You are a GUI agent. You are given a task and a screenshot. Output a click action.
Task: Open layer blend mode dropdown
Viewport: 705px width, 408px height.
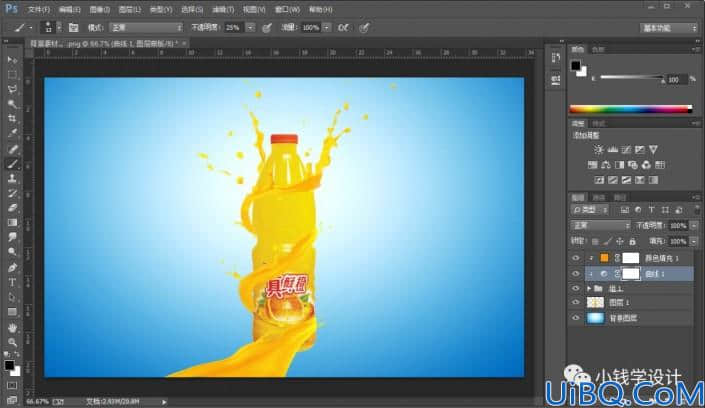600,225
